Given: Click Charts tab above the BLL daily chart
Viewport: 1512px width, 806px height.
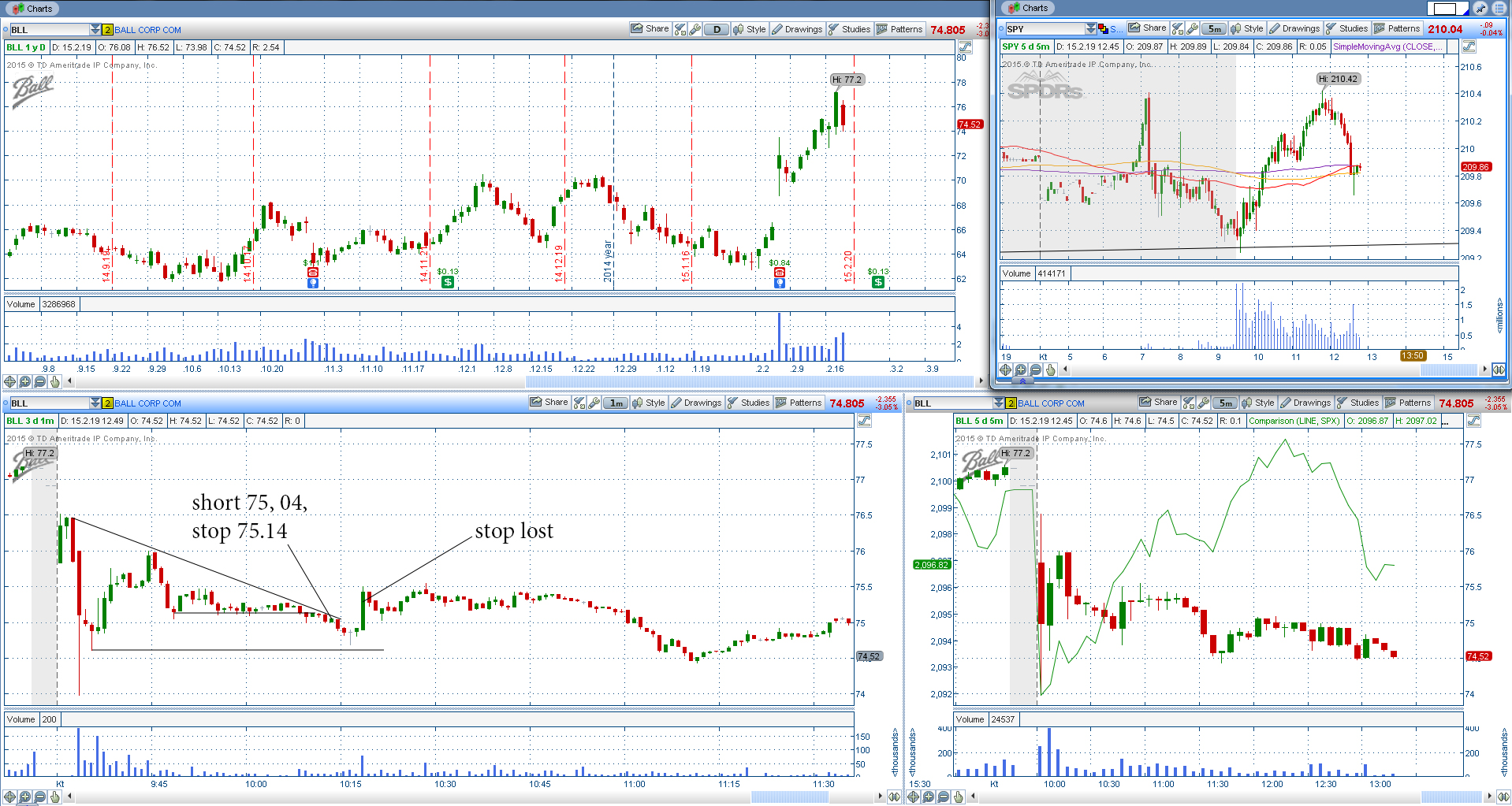Looking at the screenshot, I should tap(32, 9).
